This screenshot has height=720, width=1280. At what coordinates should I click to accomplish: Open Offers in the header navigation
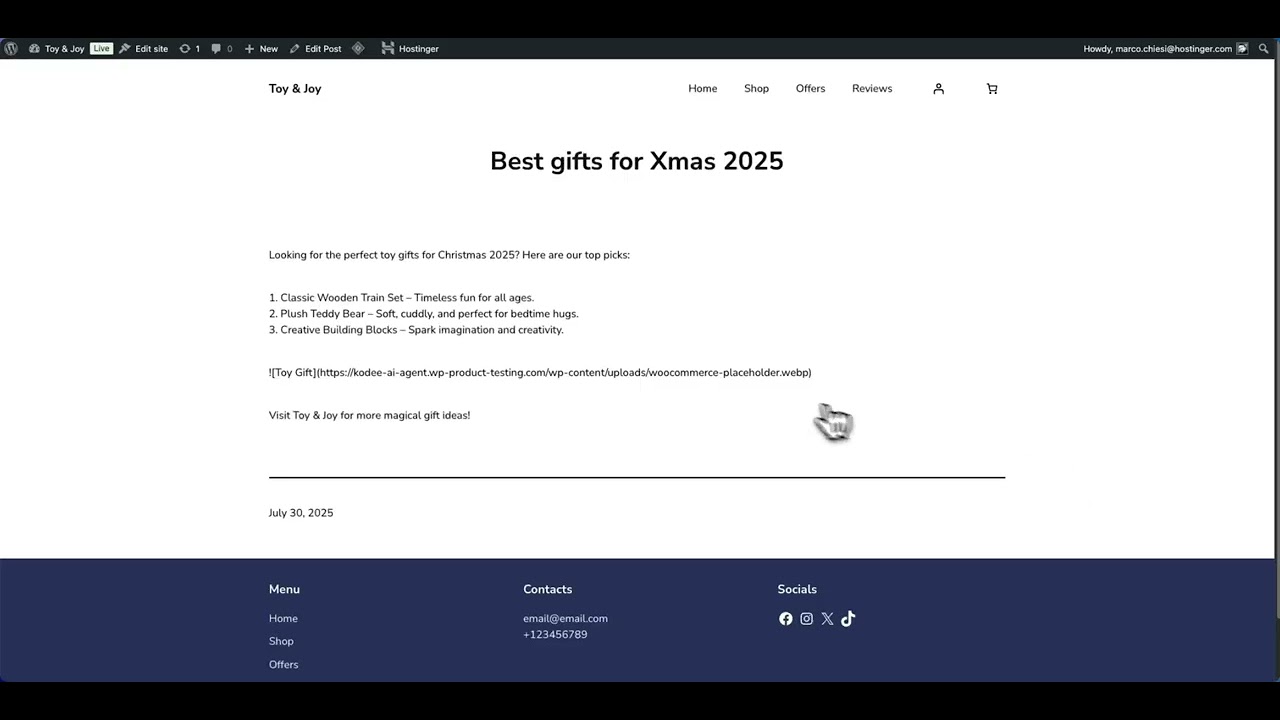(810, 89)
